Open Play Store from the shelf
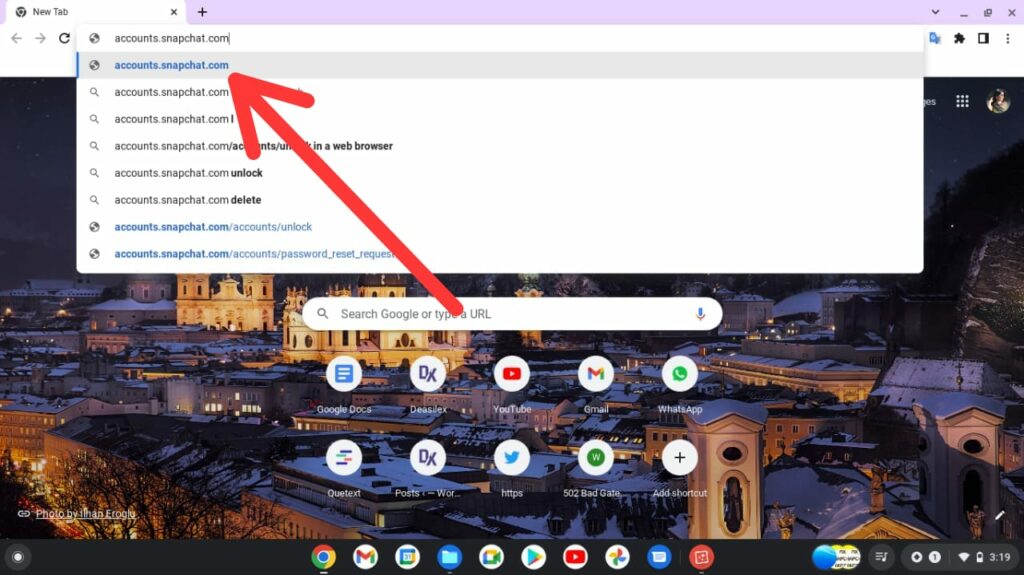 [x=533, y=557]
